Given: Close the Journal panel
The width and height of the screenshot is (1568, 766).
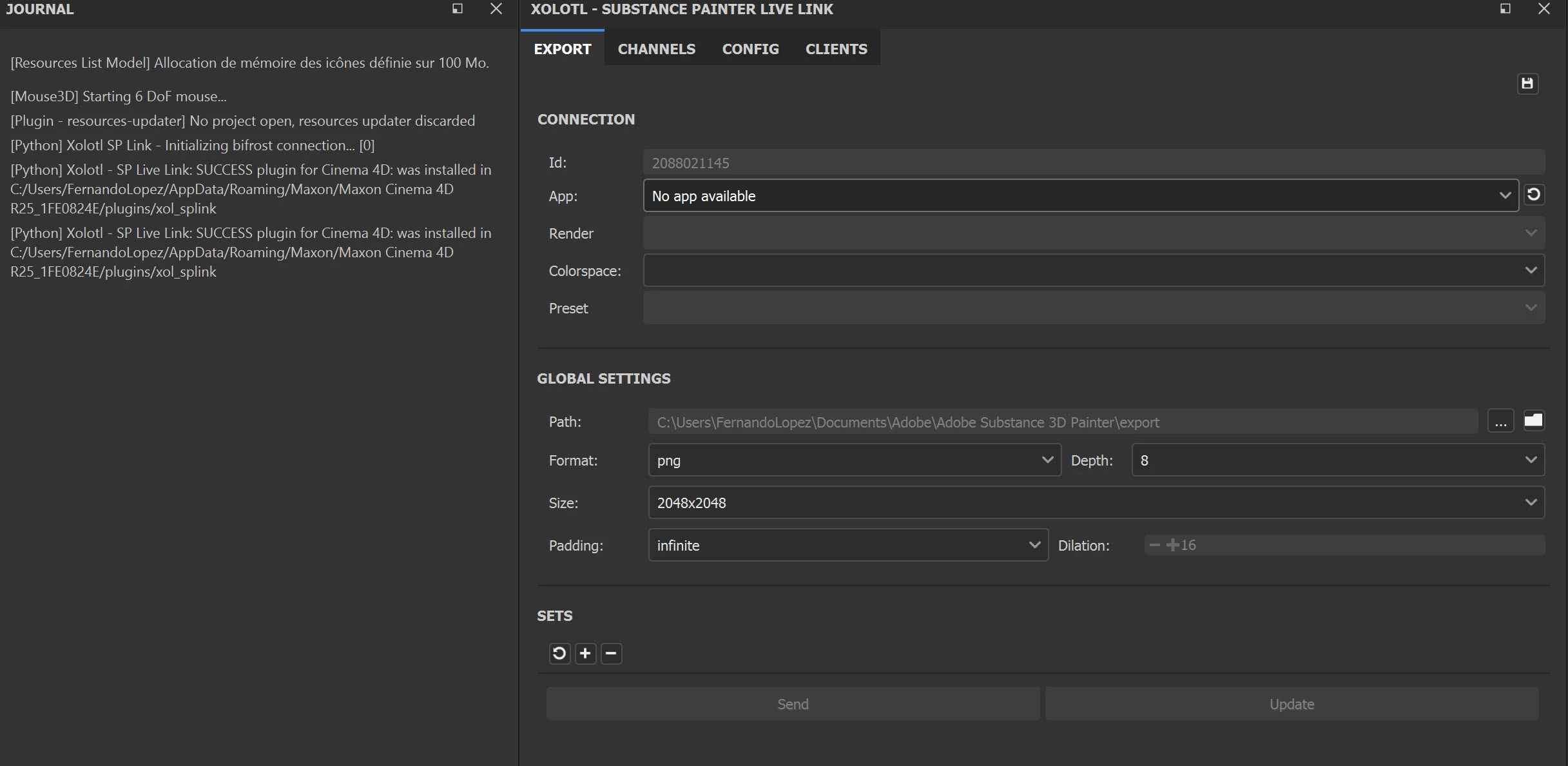Looking at the screenshot, I should [x=496, y=8].
